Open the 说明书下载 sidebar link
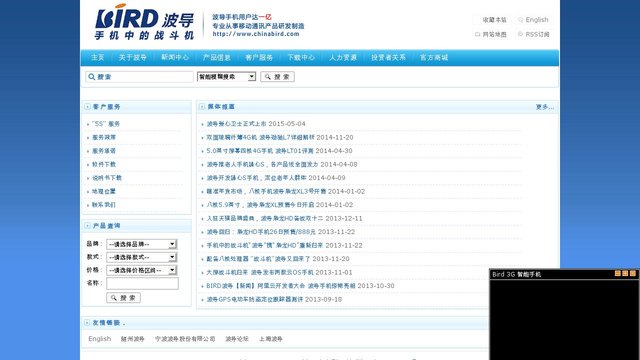This screenshot has height=360, width=640. [107, 178]
